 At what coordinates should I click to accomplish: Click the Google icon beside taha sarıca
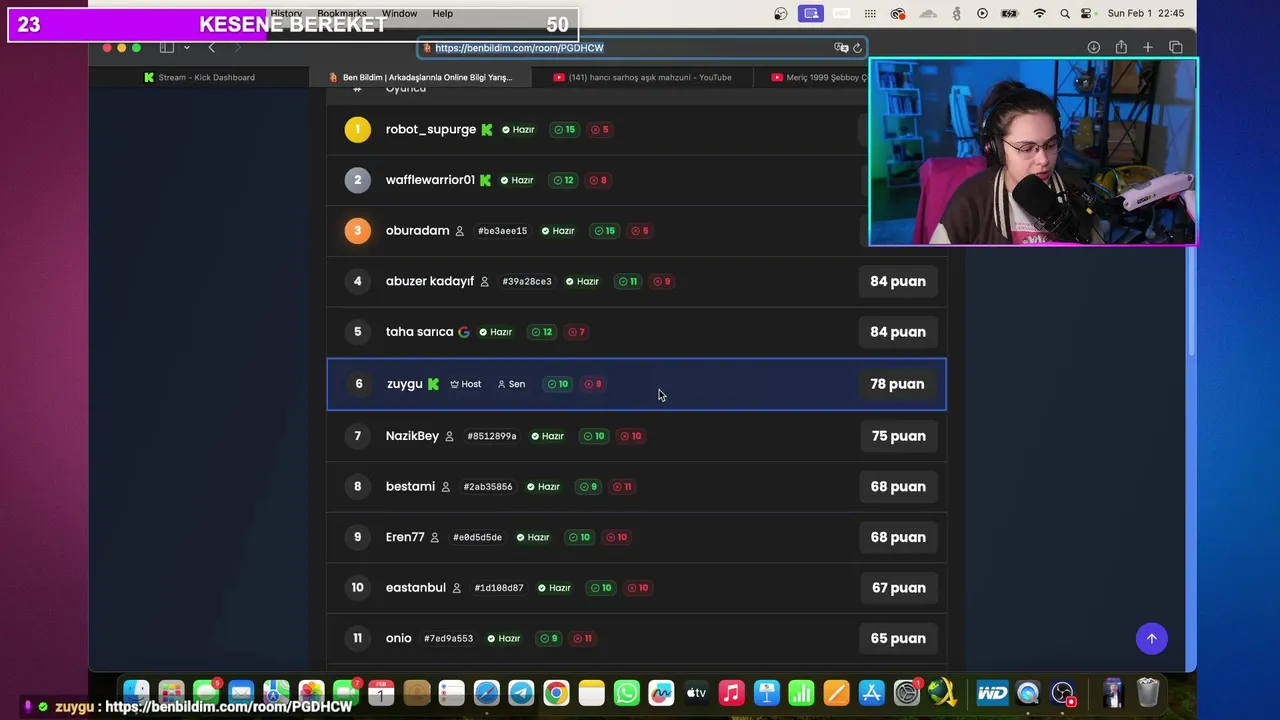pyautogui.click(x=463, y=332)
